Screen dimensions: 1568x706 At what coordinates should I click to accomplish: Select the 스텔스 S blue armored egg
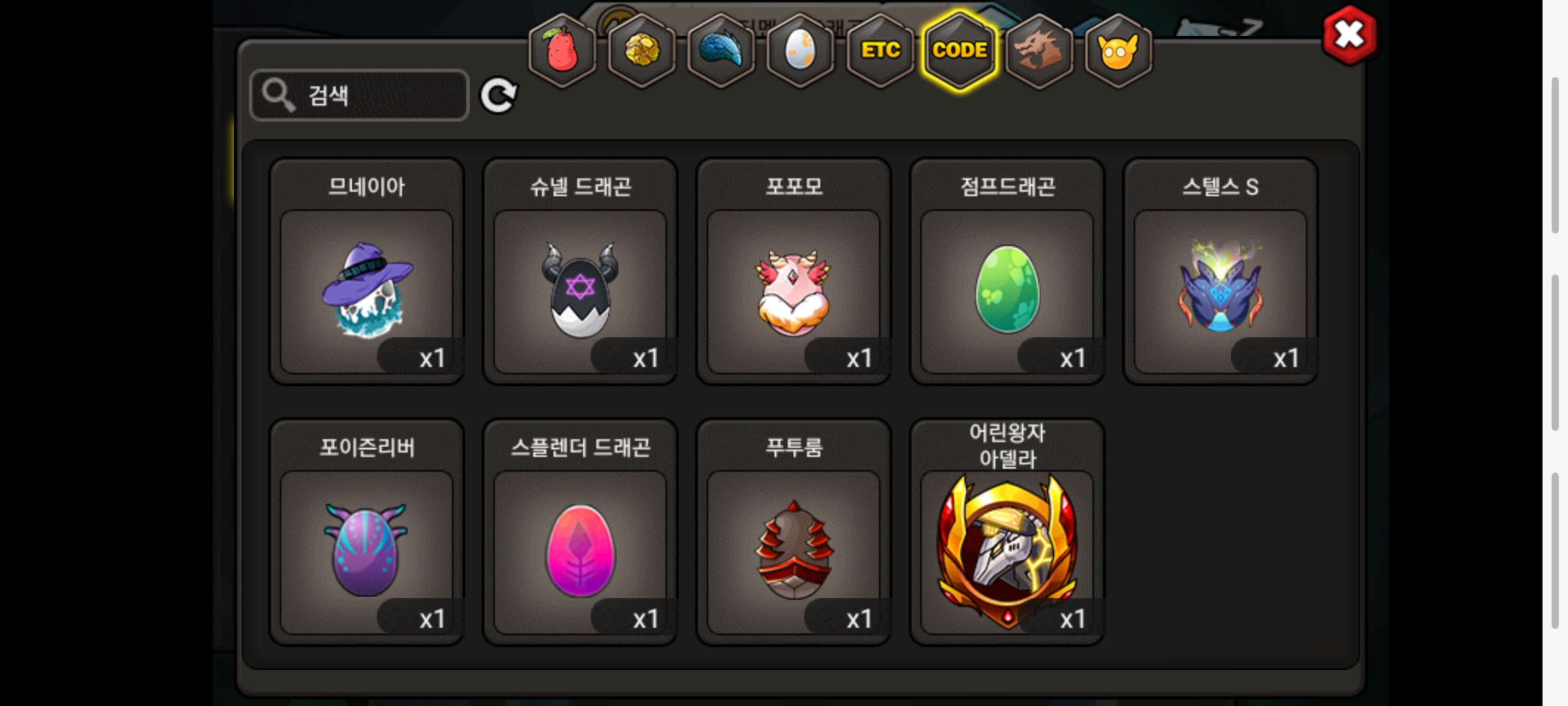click(1220, 271)
